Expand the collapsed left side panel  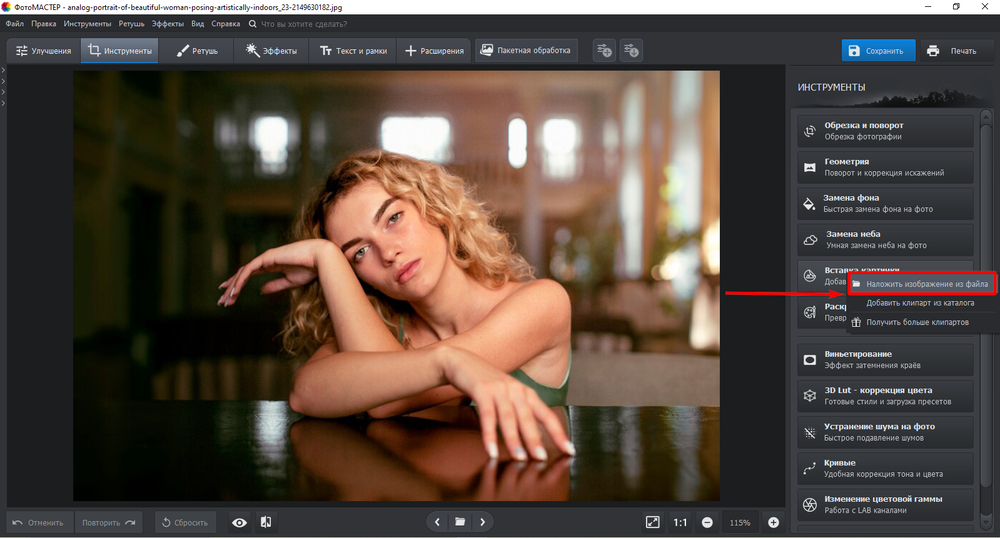coord(3,70)
